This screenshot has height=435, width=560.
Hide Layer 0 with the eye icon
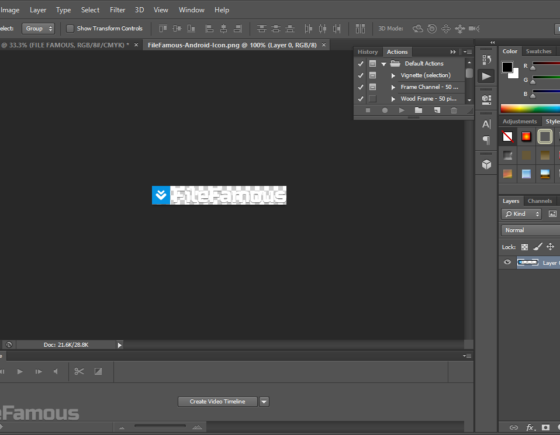[x=507, y=262]
